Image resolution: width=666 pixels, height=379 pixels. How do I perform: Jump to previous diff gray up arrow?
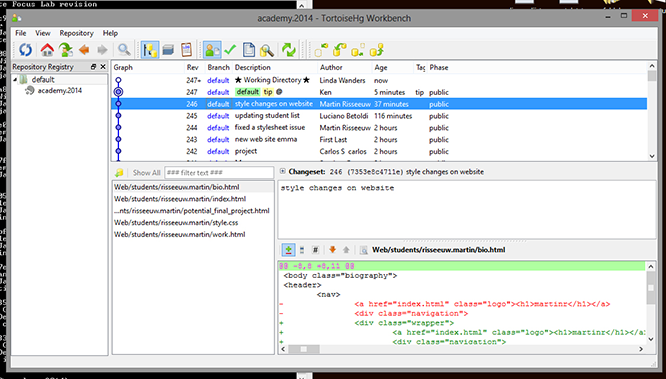tap(346, 250)
